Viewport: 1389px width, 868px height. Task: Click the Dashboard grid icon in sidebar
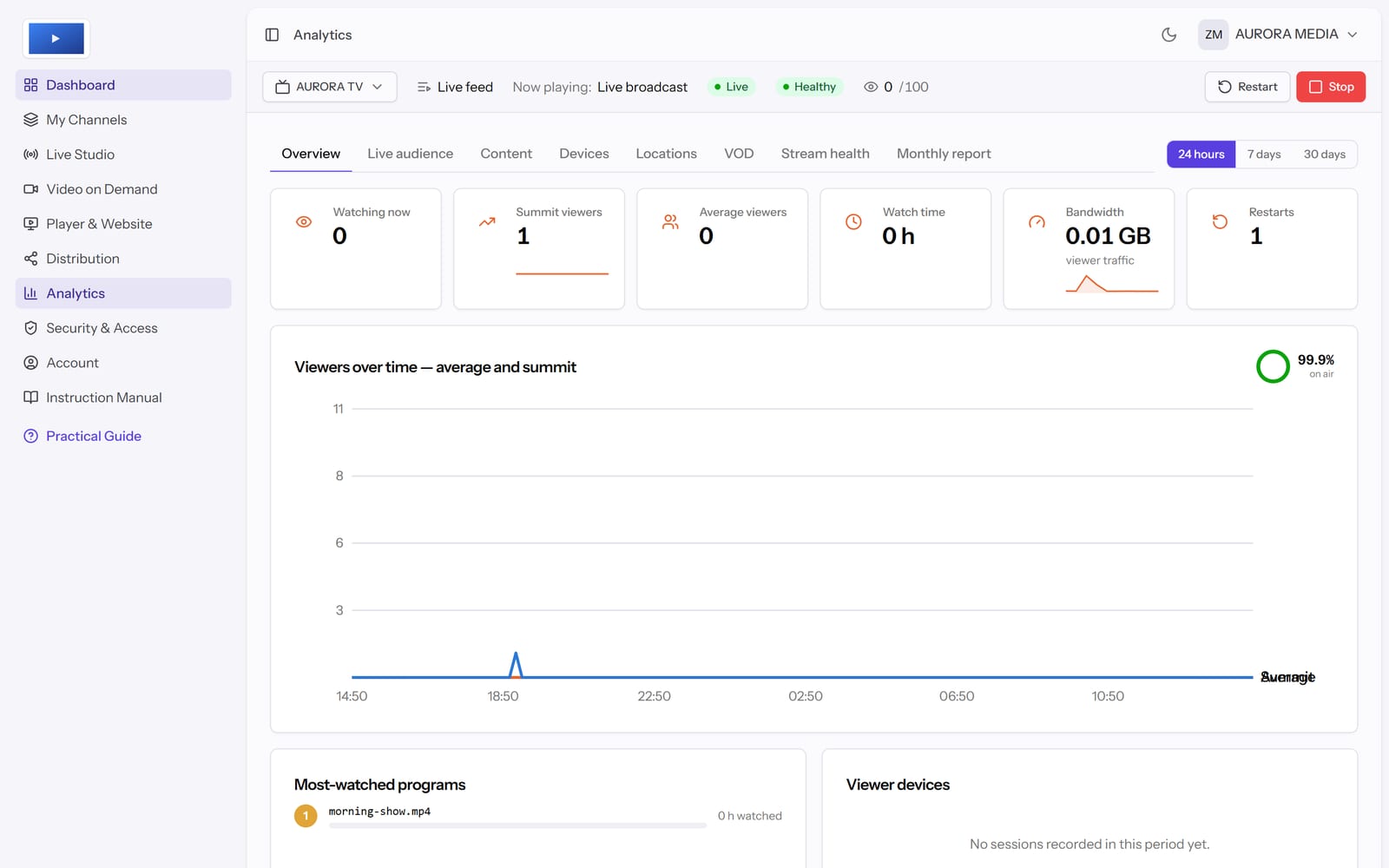click(x=31, y=85)
